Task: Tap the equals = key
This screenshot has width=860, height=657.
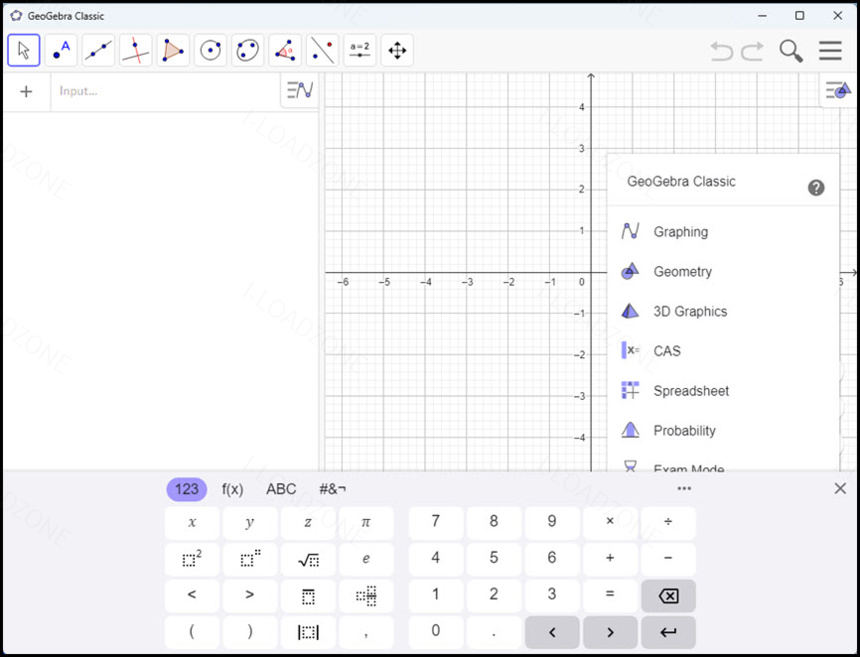Action: [610, 594]
